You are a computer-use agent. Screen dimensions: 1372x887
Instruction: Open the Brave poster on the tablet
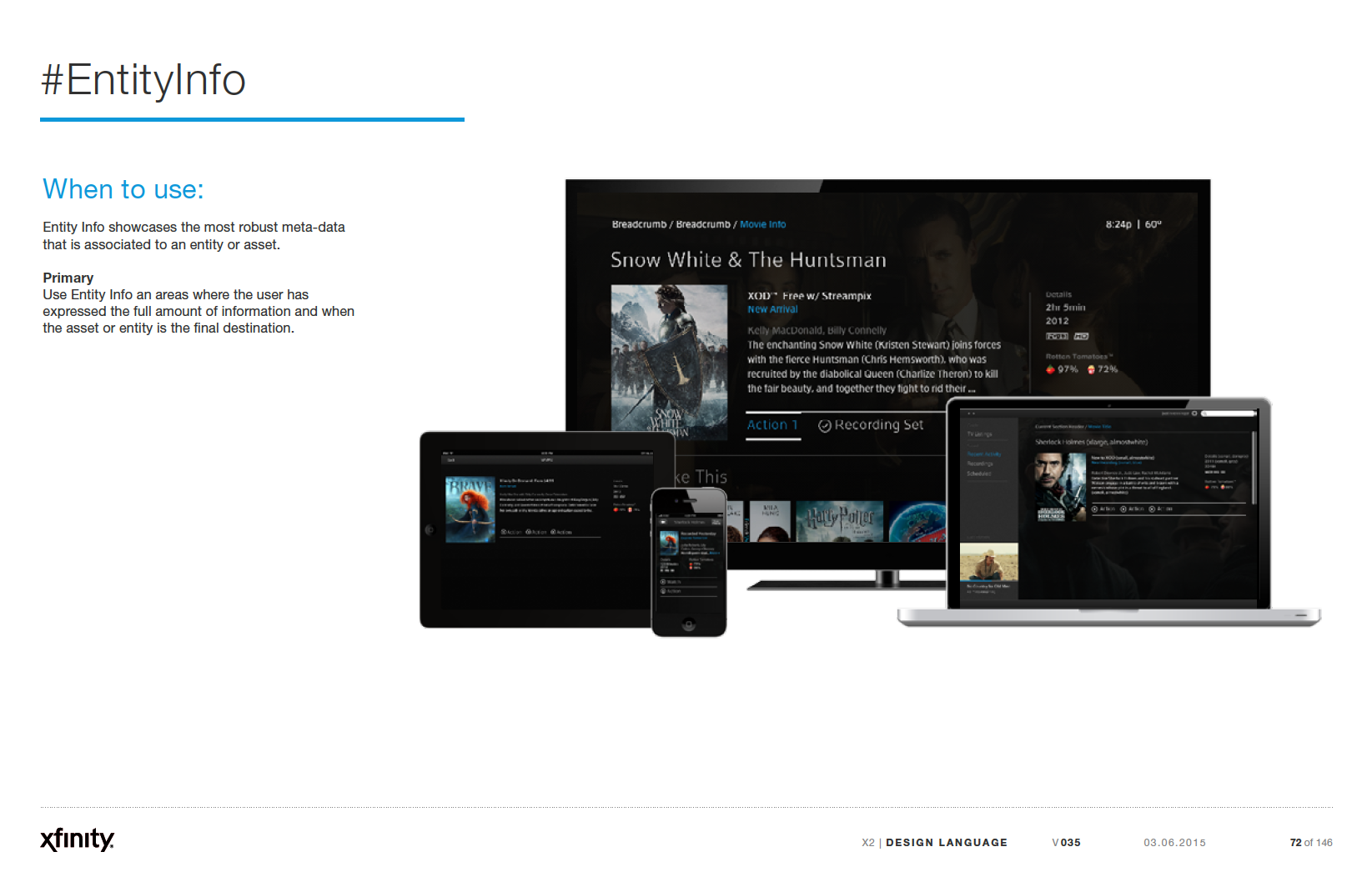pyautogui.click(x=470, y=509)
